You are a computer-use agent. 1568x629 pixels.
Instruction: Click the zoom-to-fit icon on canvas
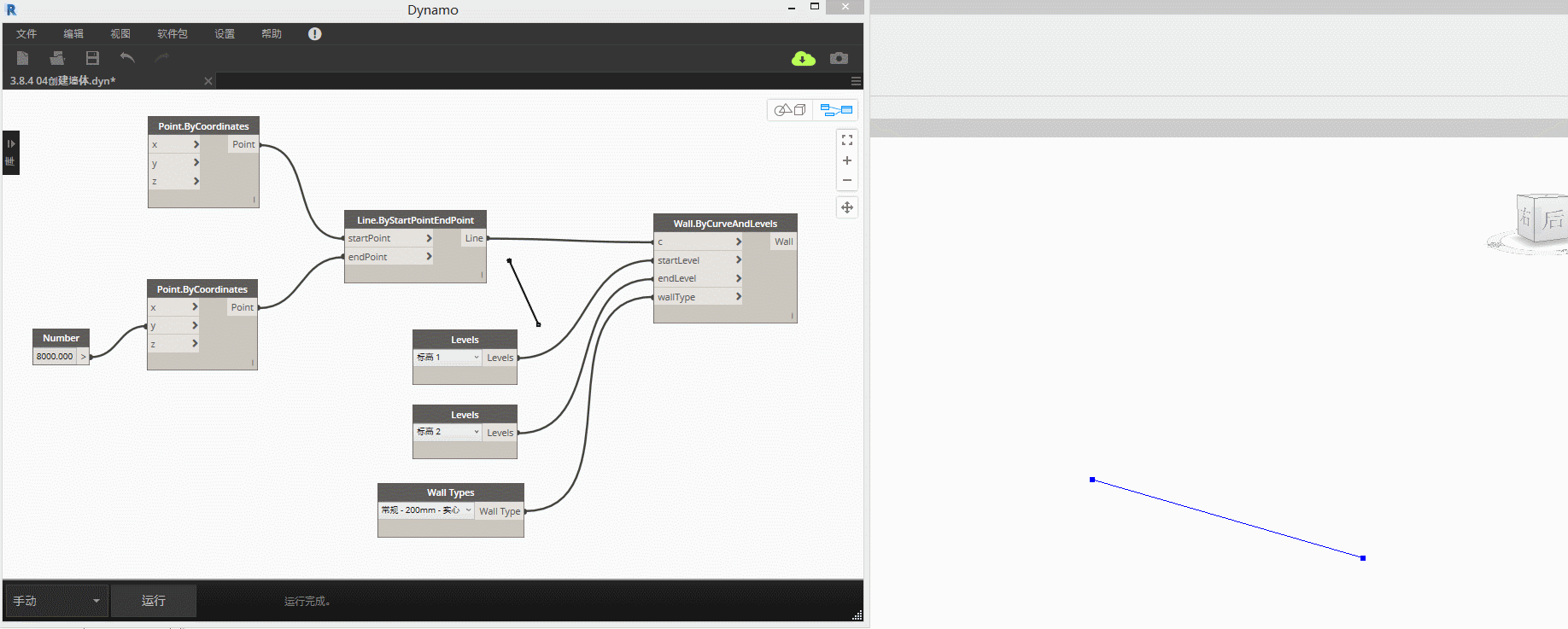(x=847, y=140)
